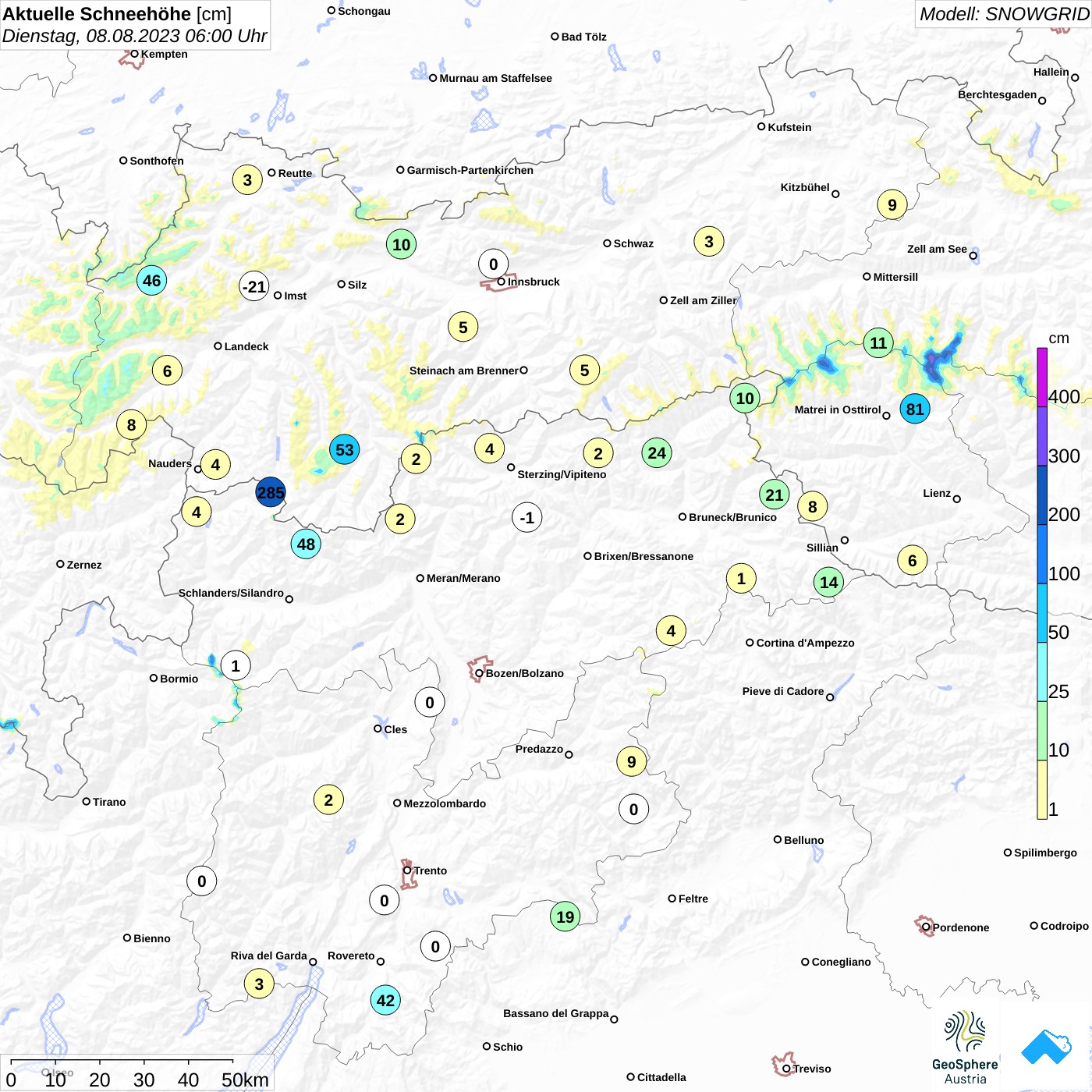Select the 1 marker near Bormio
The width and height of the screenshot is (1092, 1092).
[236, 665]
